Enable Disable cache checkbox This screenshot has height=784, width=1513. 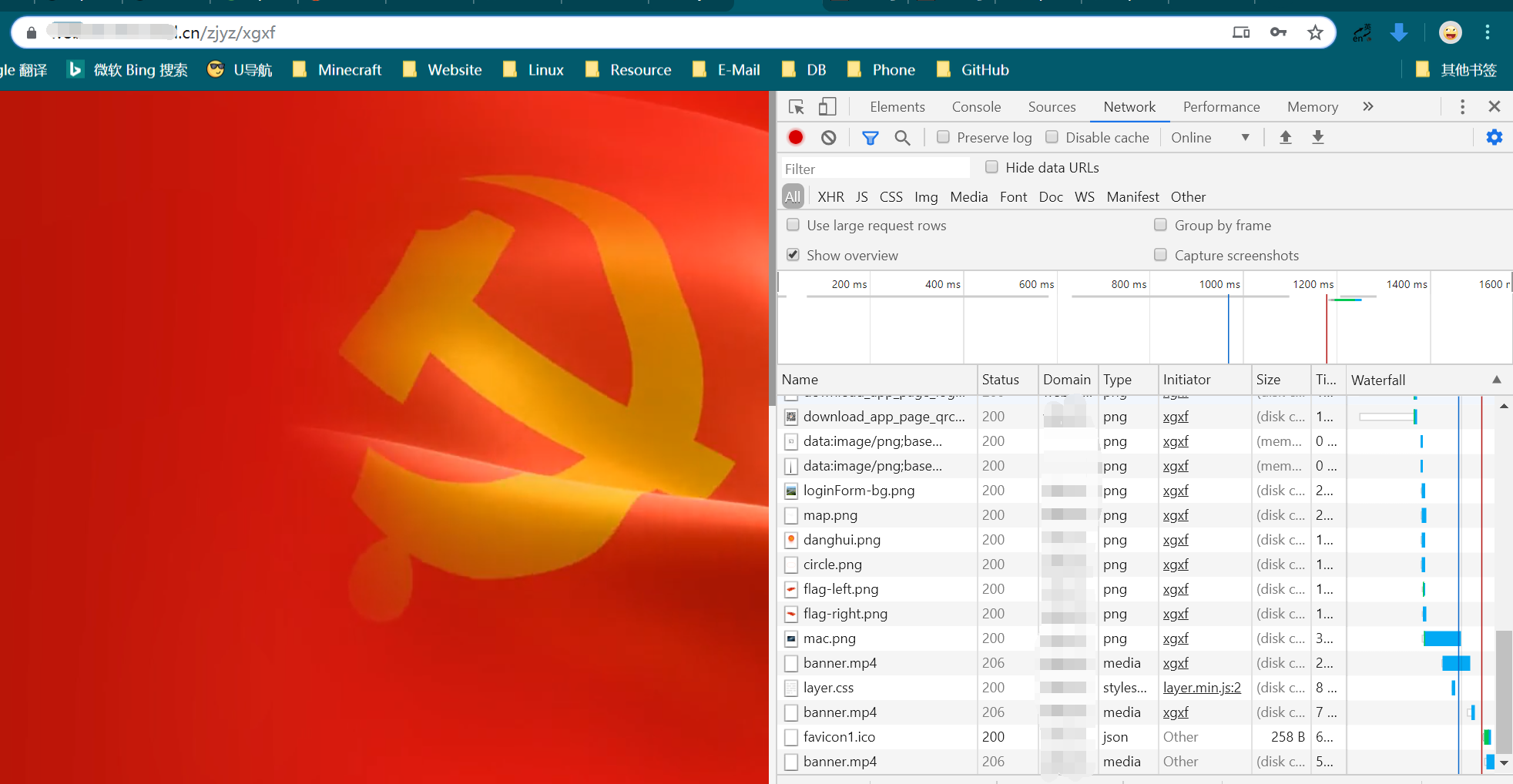[1052, 137]
